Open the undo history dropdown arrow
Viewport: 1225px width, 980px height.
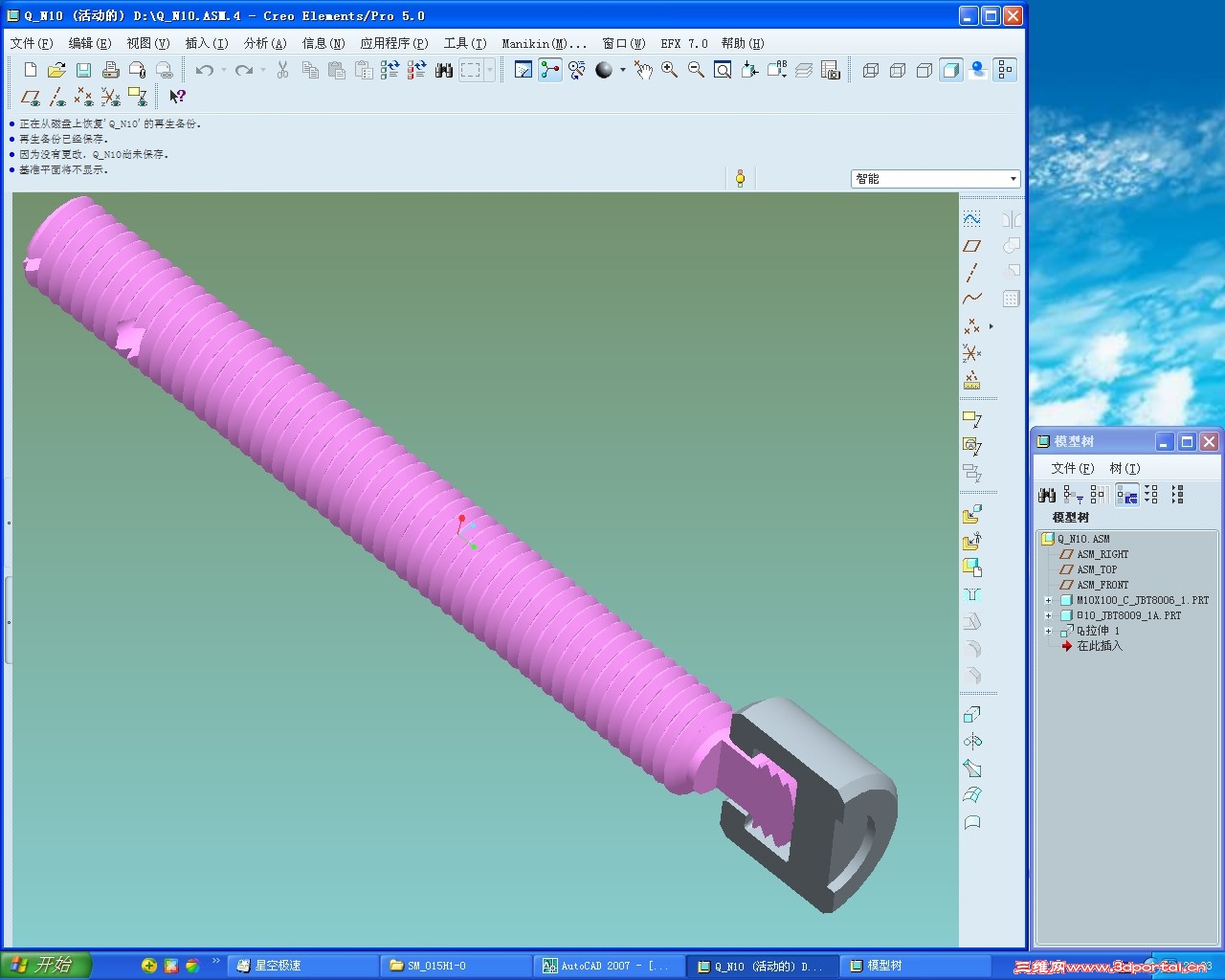[223, 70]
